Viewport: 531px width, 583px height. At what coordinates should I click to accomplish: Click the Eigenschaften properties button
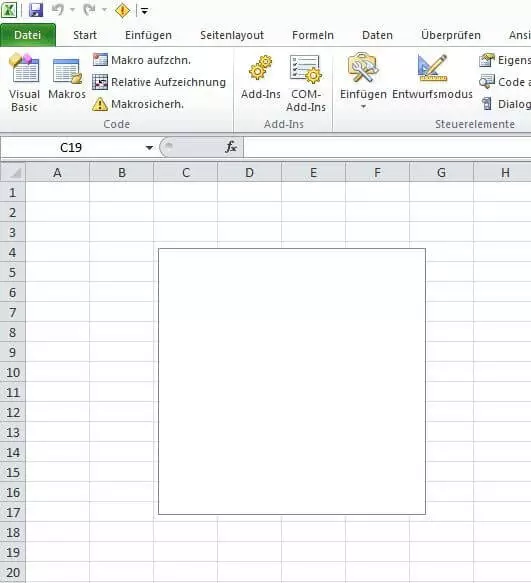[505, 60]
